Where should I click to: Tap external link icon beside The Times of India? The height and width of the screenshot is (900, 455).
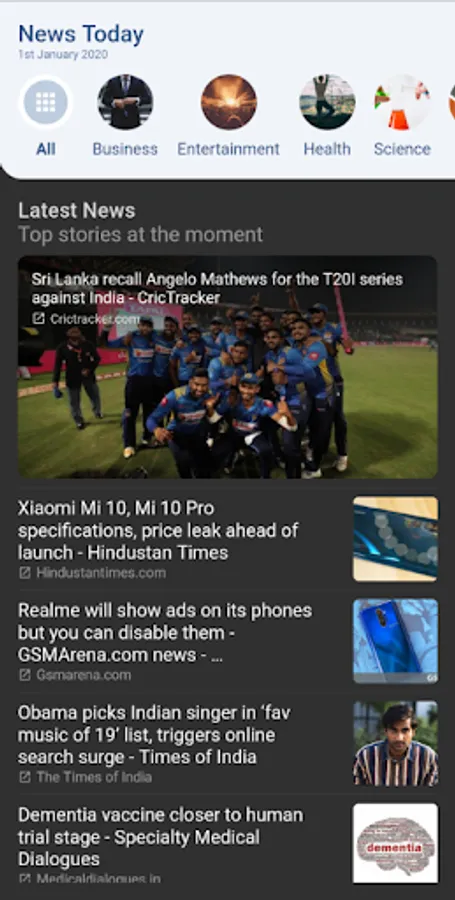click(25, 777)
